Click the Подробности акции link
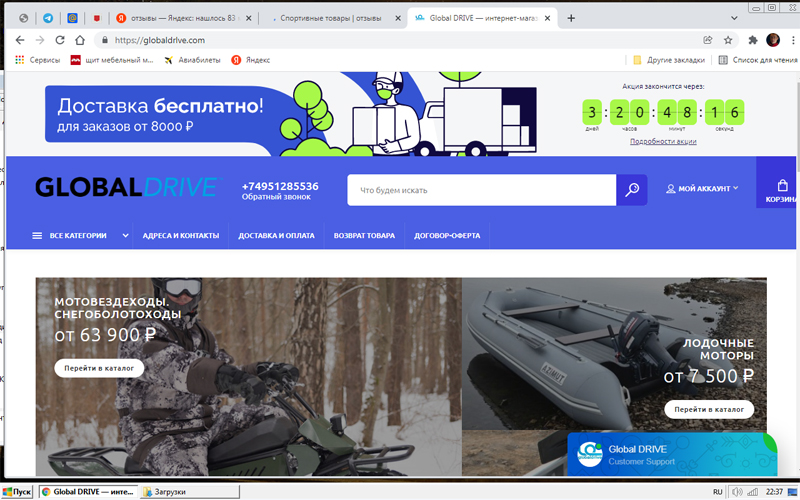 663,142
